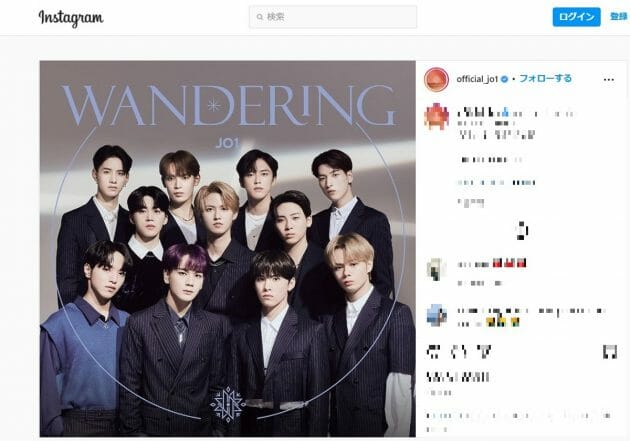Screen dimensions: 630x441
Task: Click the blue verified badge
Action: tap(504, 79)
